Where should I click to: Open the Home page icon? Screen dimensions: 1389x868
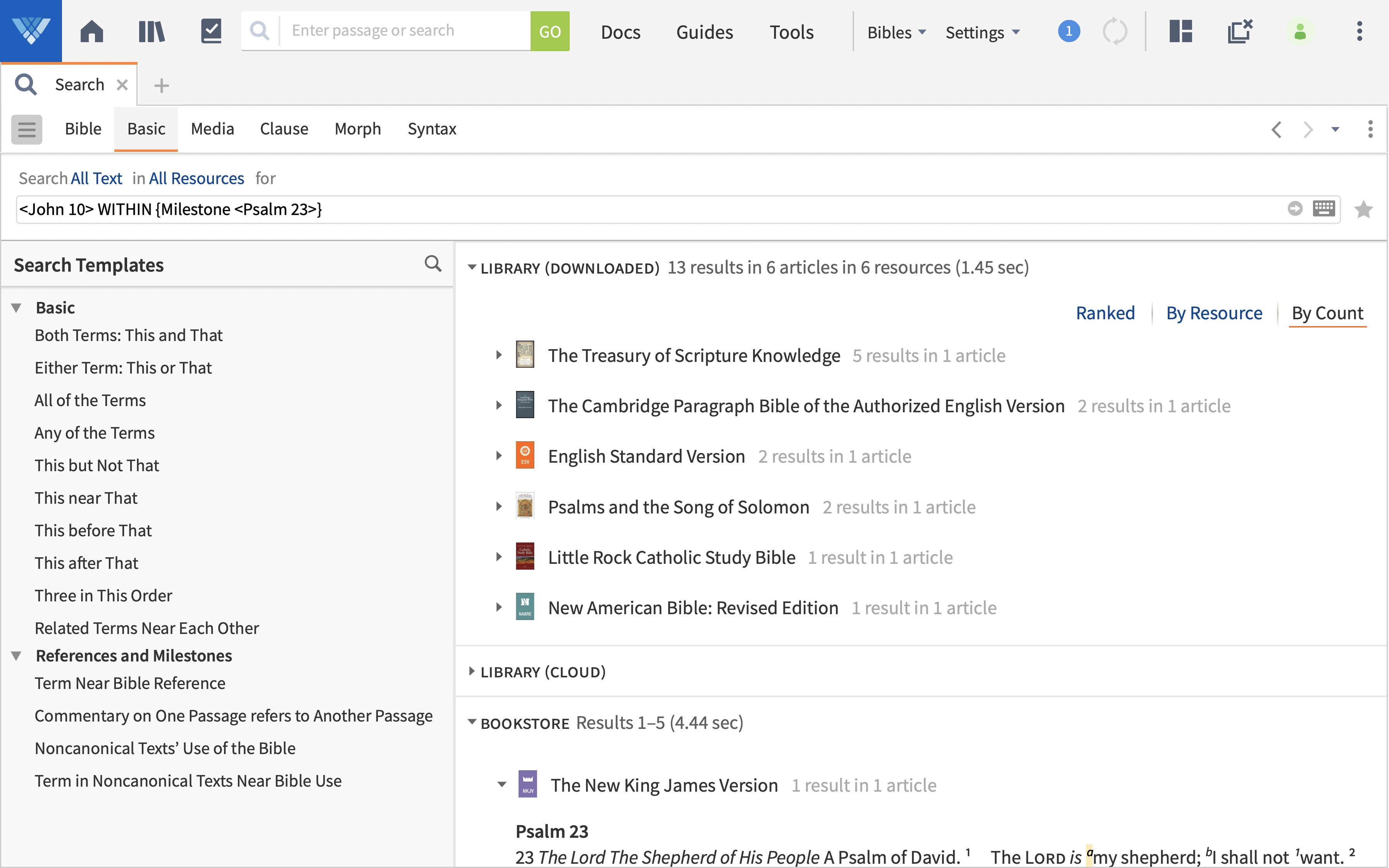coord(92,31)
